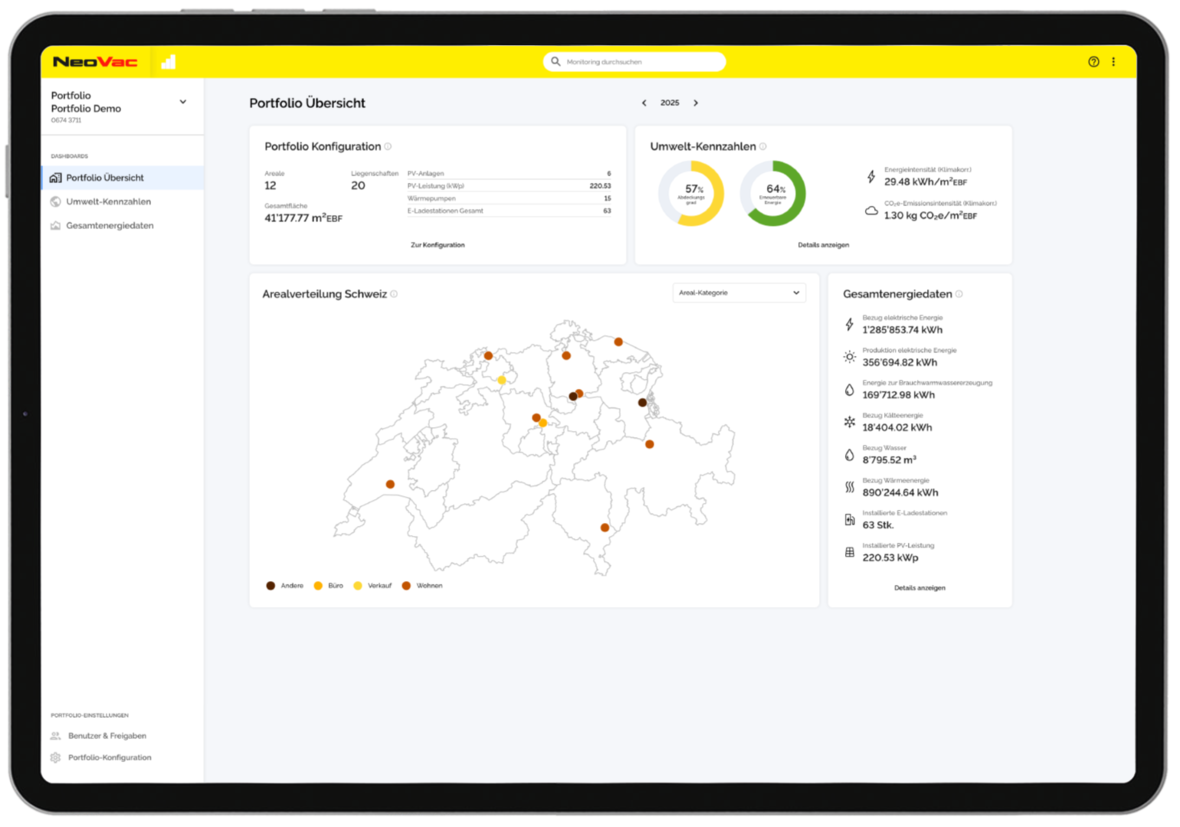Screen dimensions: 1180x827
Task: Switch to Umwelt-Kennzahlen dashboard
Action: pos(106,201)
